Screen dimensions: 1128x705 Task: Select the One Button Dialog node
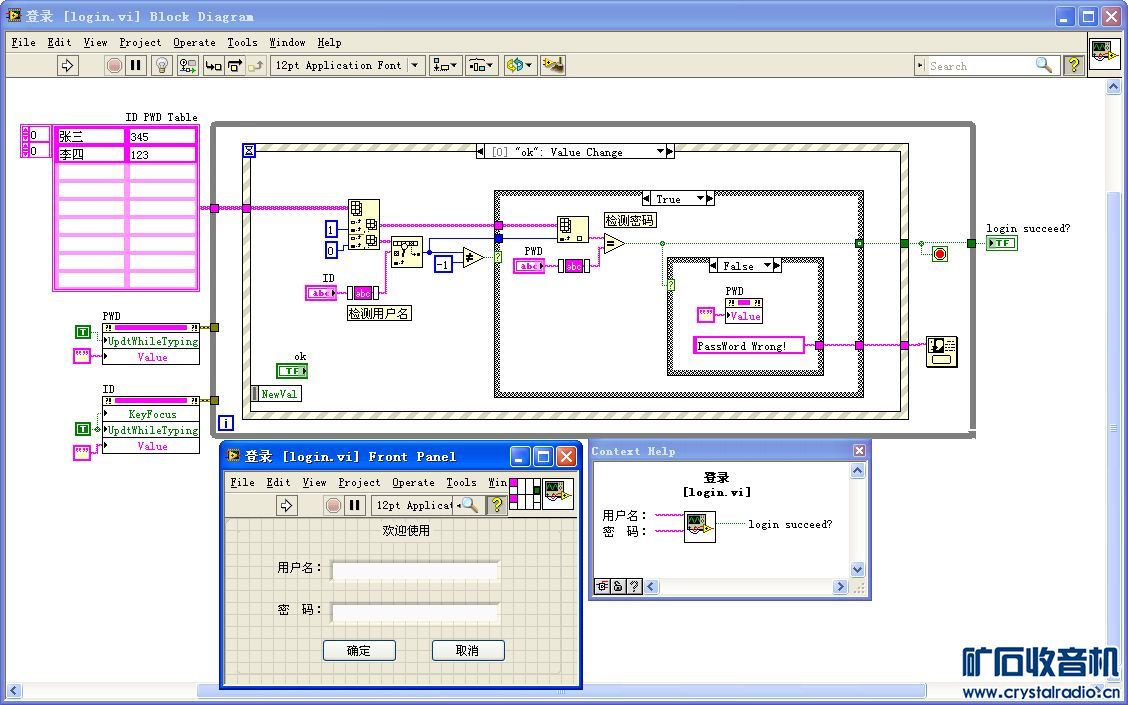(x=942, y=352)
